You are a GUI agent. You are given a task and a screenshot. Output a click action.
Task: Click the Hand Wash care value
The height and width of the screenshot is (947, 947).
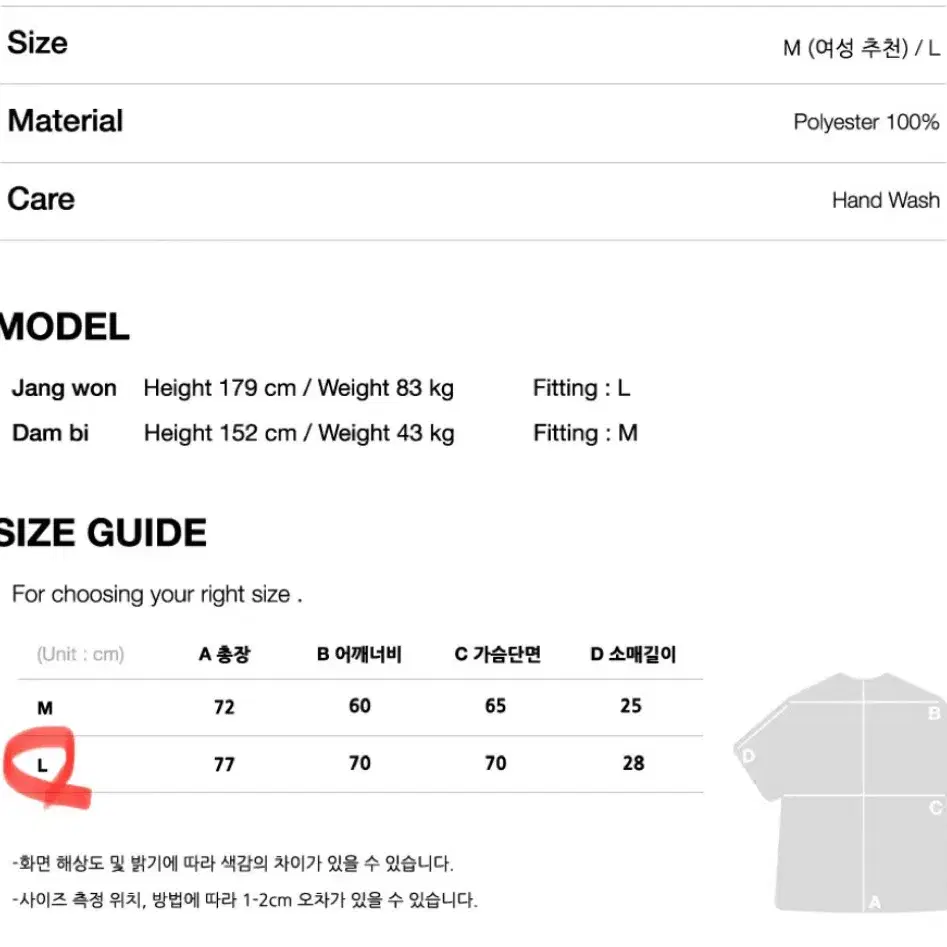pos(885,200)
